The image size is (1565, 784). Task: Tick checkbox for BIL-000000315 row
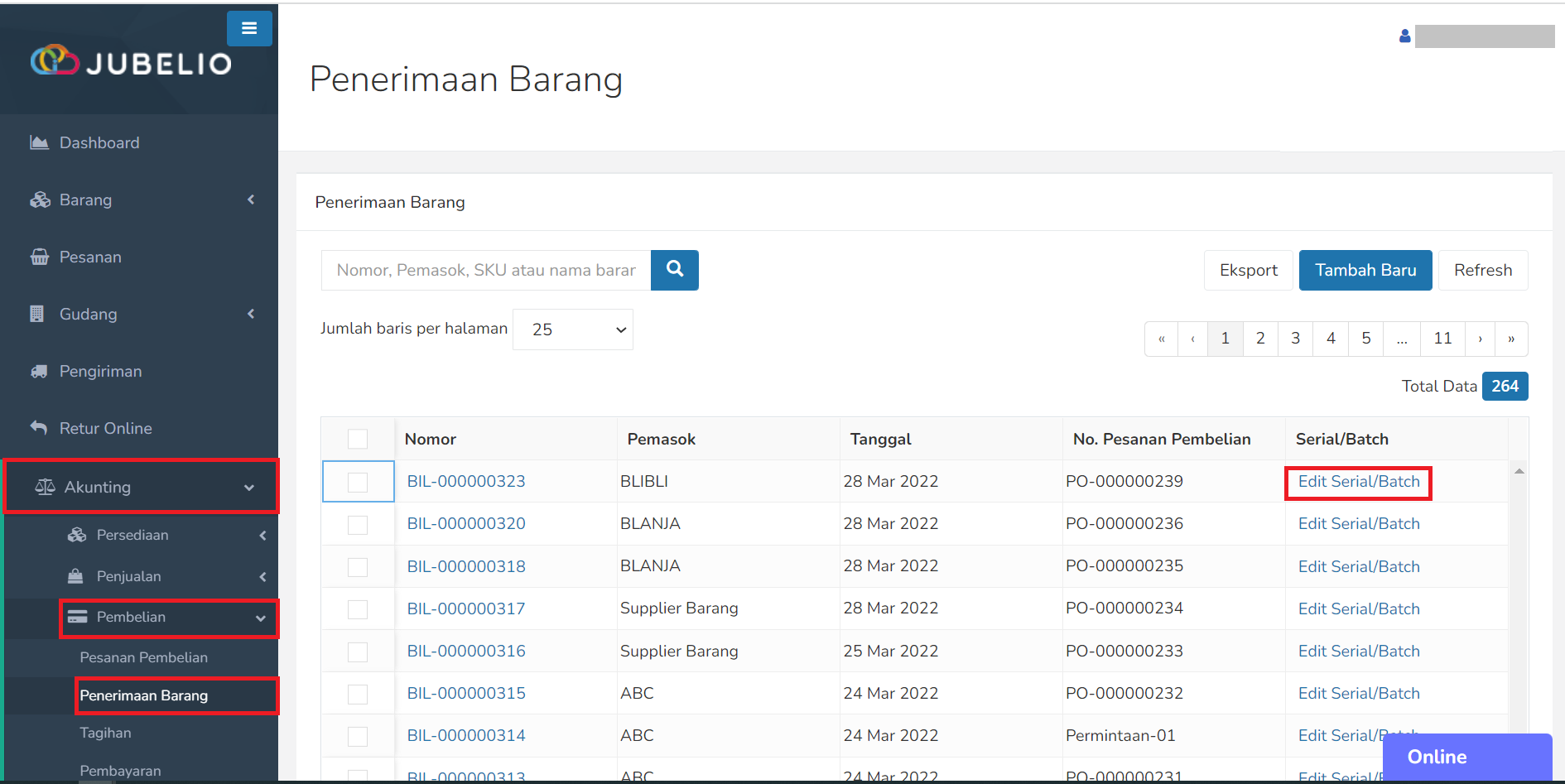358,694
